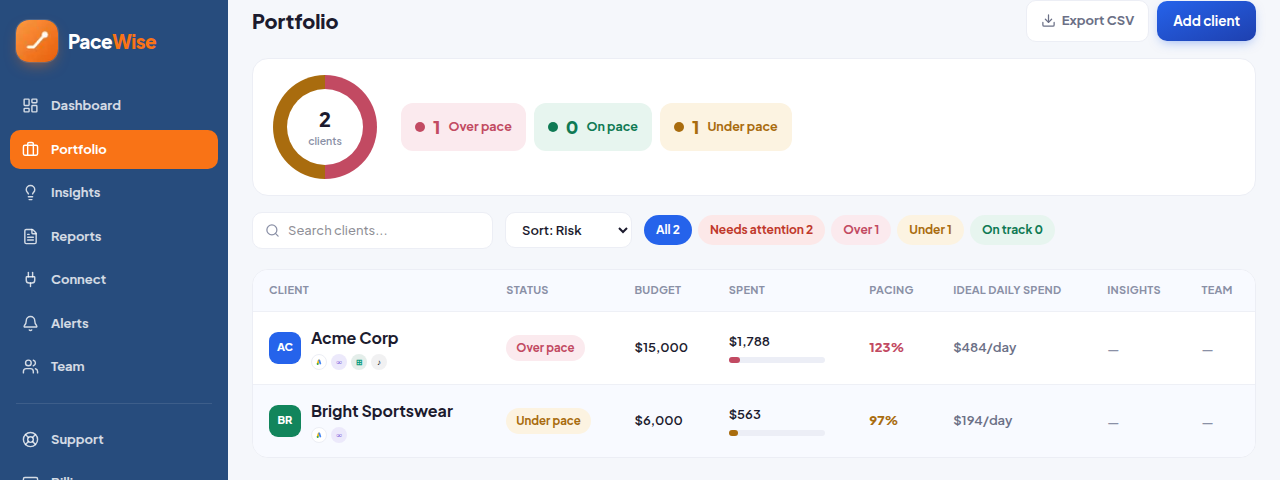The height and width of the screenshot is (480, 1280).
Task: Open the Sort: Risk dropdown
Action: click(x=568, y=230)
